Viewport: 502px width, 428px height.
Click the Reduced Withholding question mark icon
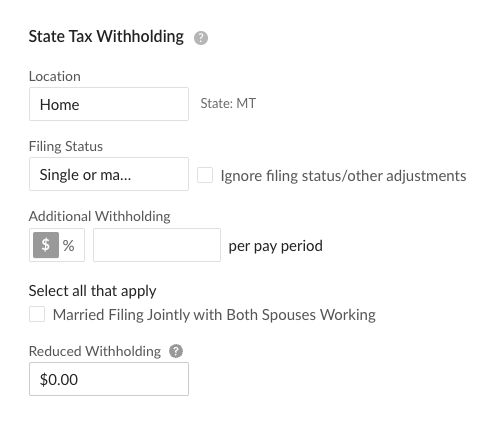tap(176, 351)
